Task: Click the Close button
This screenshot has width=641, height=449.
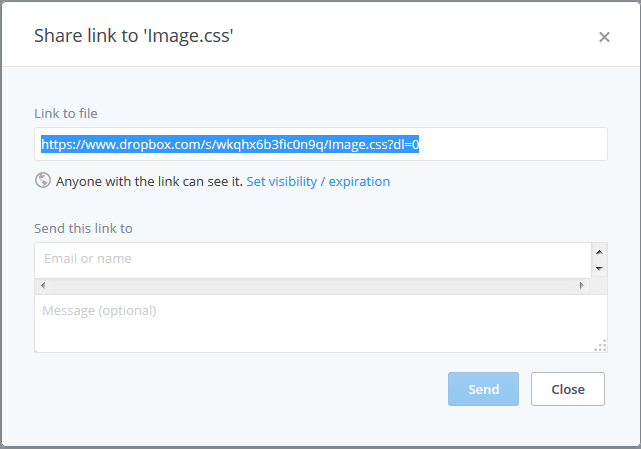Action: click(x=567, y=389)
